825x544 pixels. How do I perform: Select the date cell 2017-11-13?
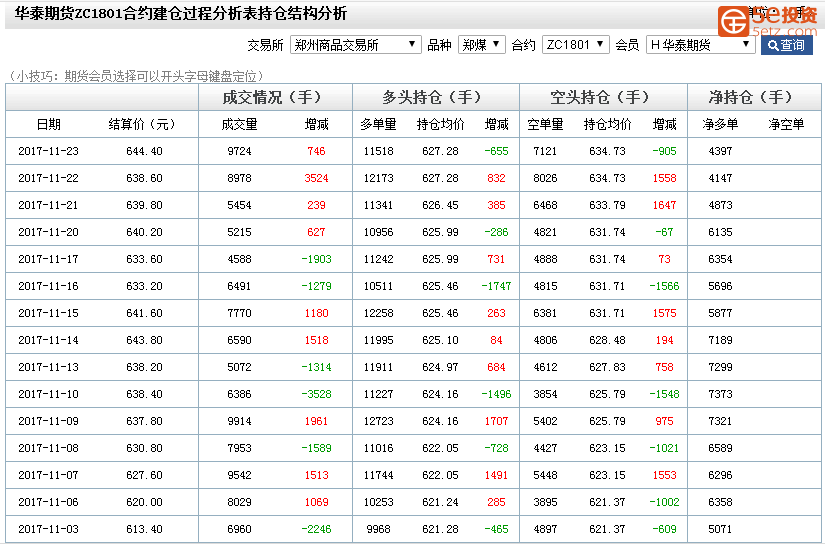coord(48,367)
